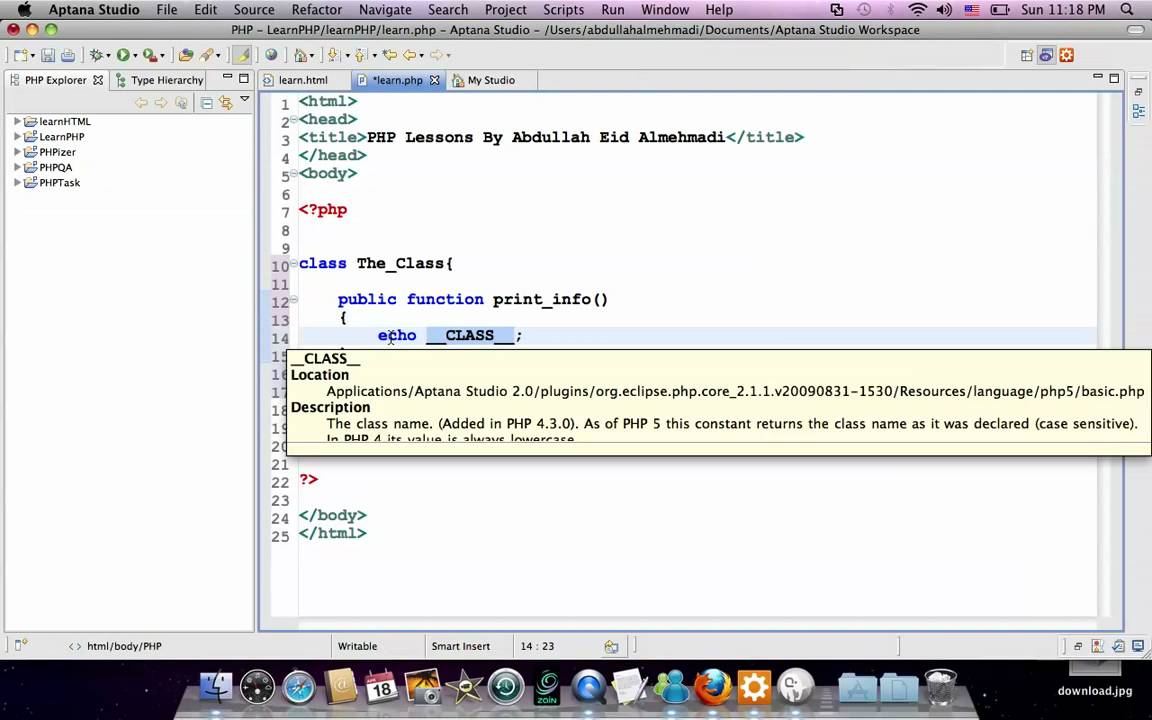Image resolution: width=1152 pixels, height=720 pixels.
Task: Open the web browser globe icon
Action: pyautogui.click(x=271, y=55)
